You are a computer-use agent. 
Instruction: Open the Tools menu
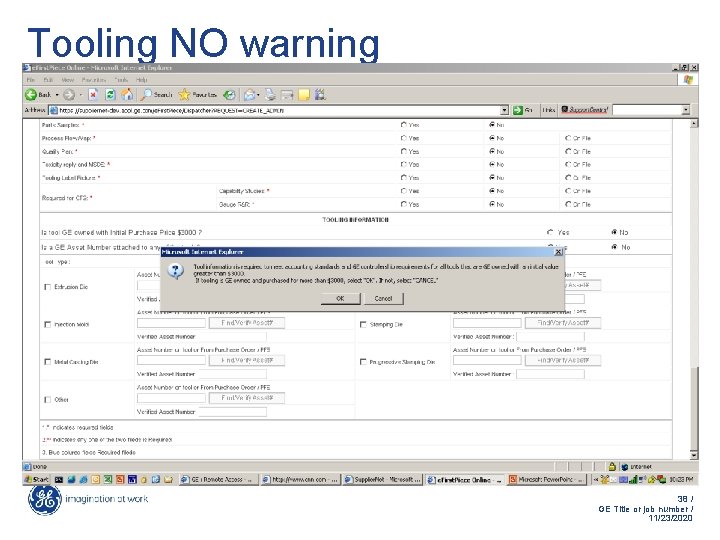(121, 80)
